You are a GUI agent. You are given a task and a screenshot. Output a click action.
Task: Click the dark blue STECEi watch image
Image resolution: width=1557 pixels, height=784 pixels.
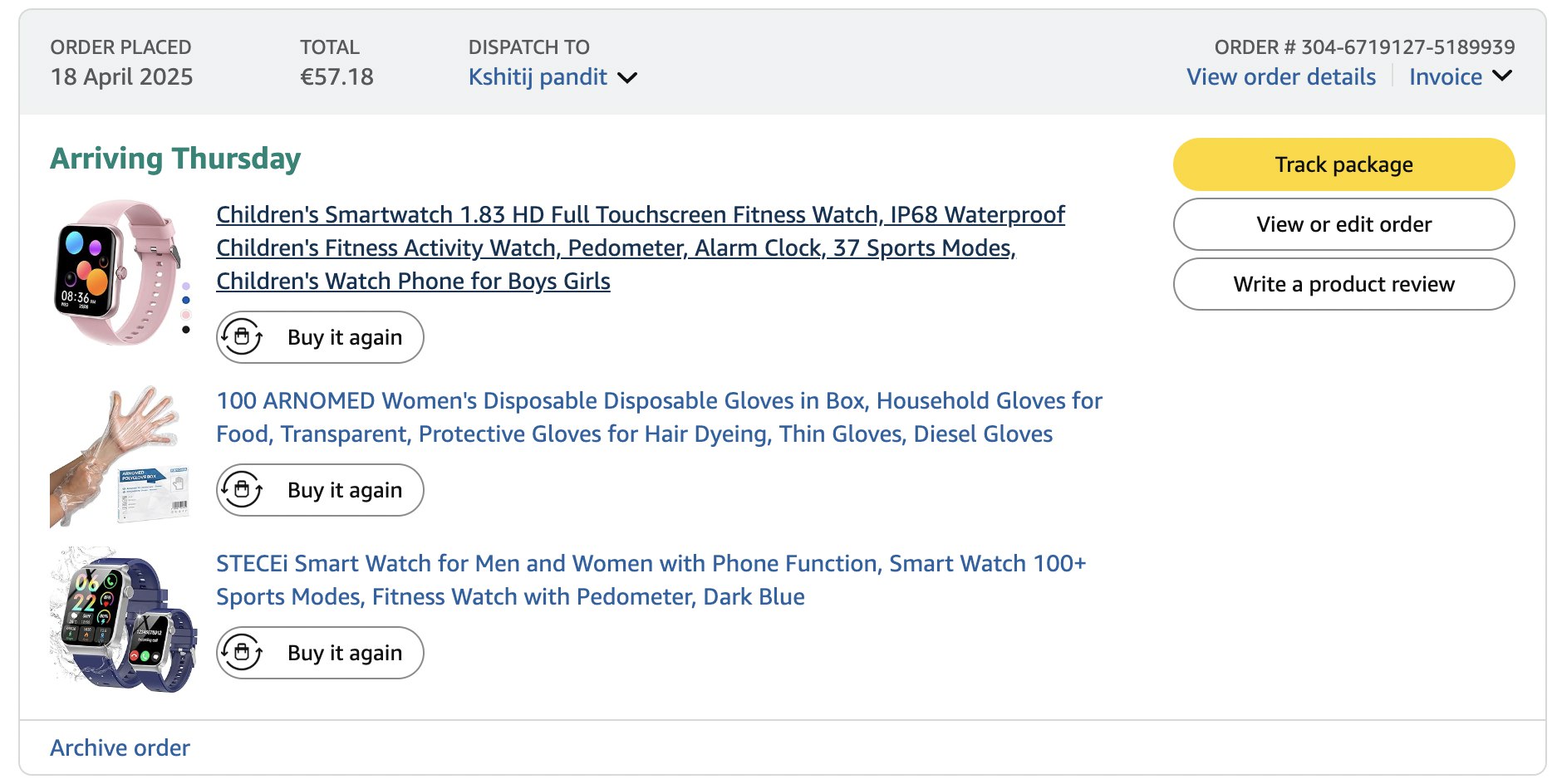click(123, 619)
